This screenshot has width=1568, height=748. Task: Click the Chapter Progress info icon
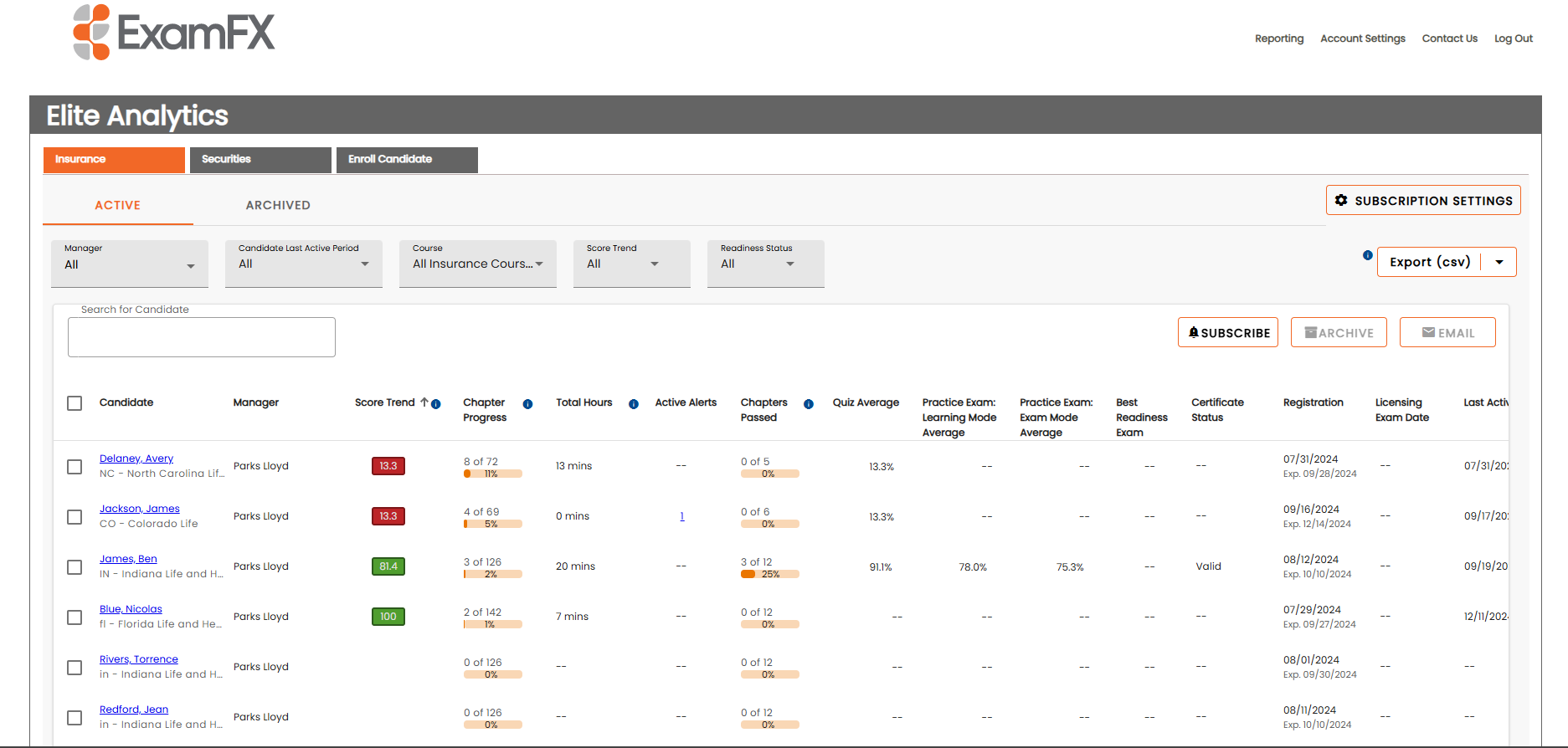[527, 404]
